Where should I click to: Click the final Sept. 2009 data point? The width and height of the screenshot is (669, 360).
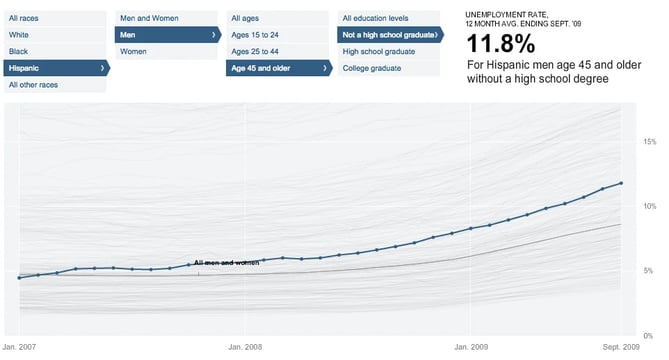(621, 183)
